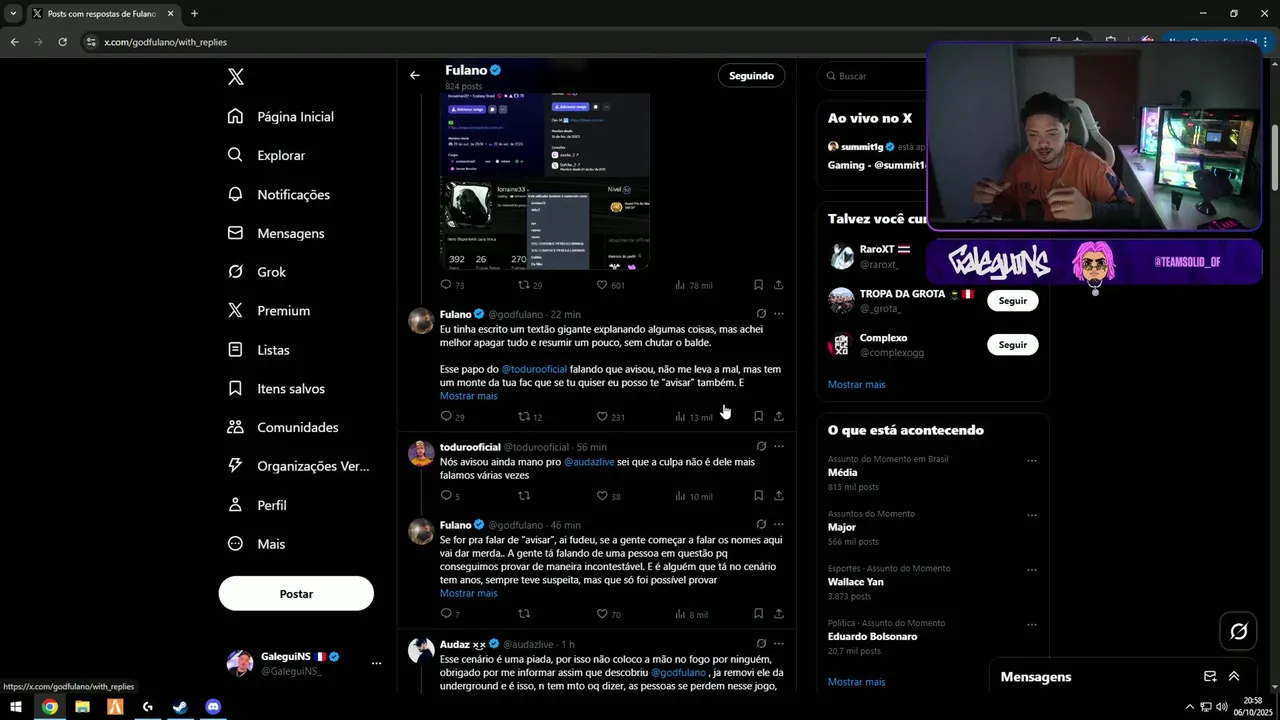Open Windows Start menu
The height and width of the screenshot is (720, 1280).
tap(15, 707)
